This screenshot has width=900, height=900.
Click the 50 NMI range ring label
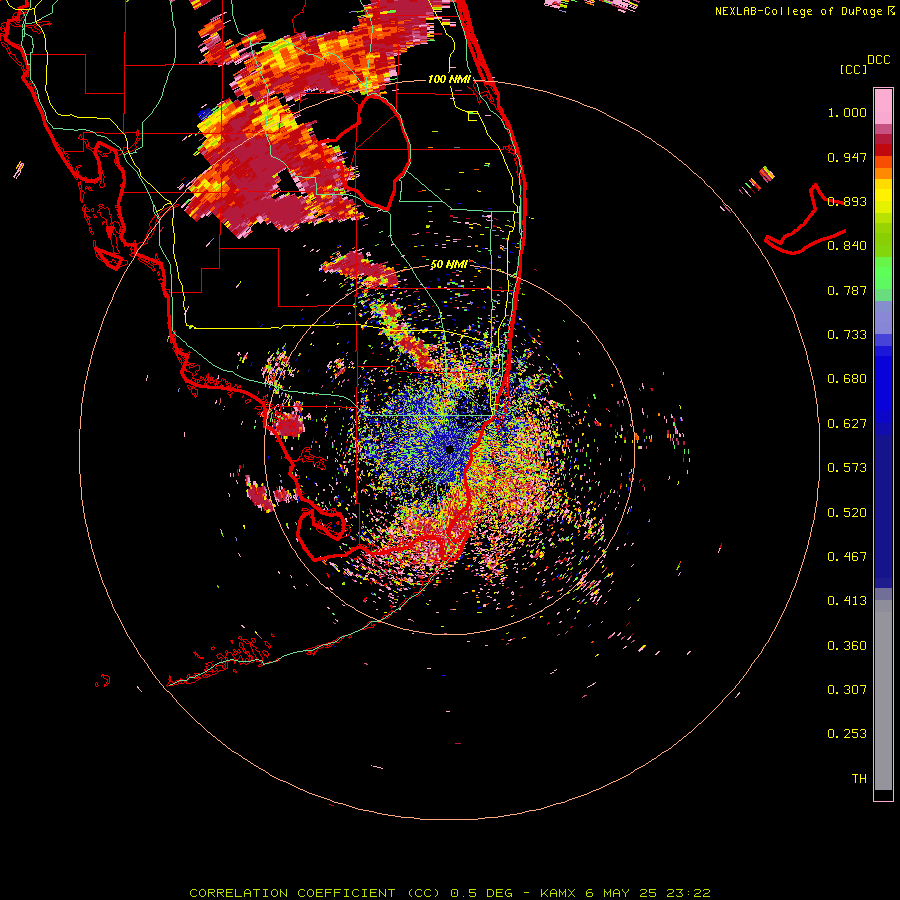click(x=449, y=265)
